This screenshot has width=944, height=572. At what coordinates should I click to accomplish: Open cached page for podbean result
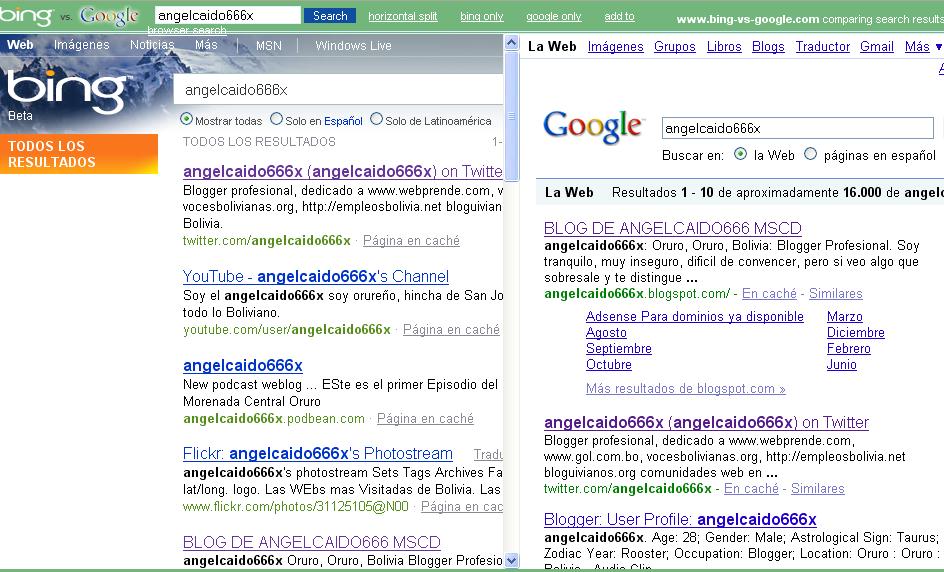tap(425, 418)
